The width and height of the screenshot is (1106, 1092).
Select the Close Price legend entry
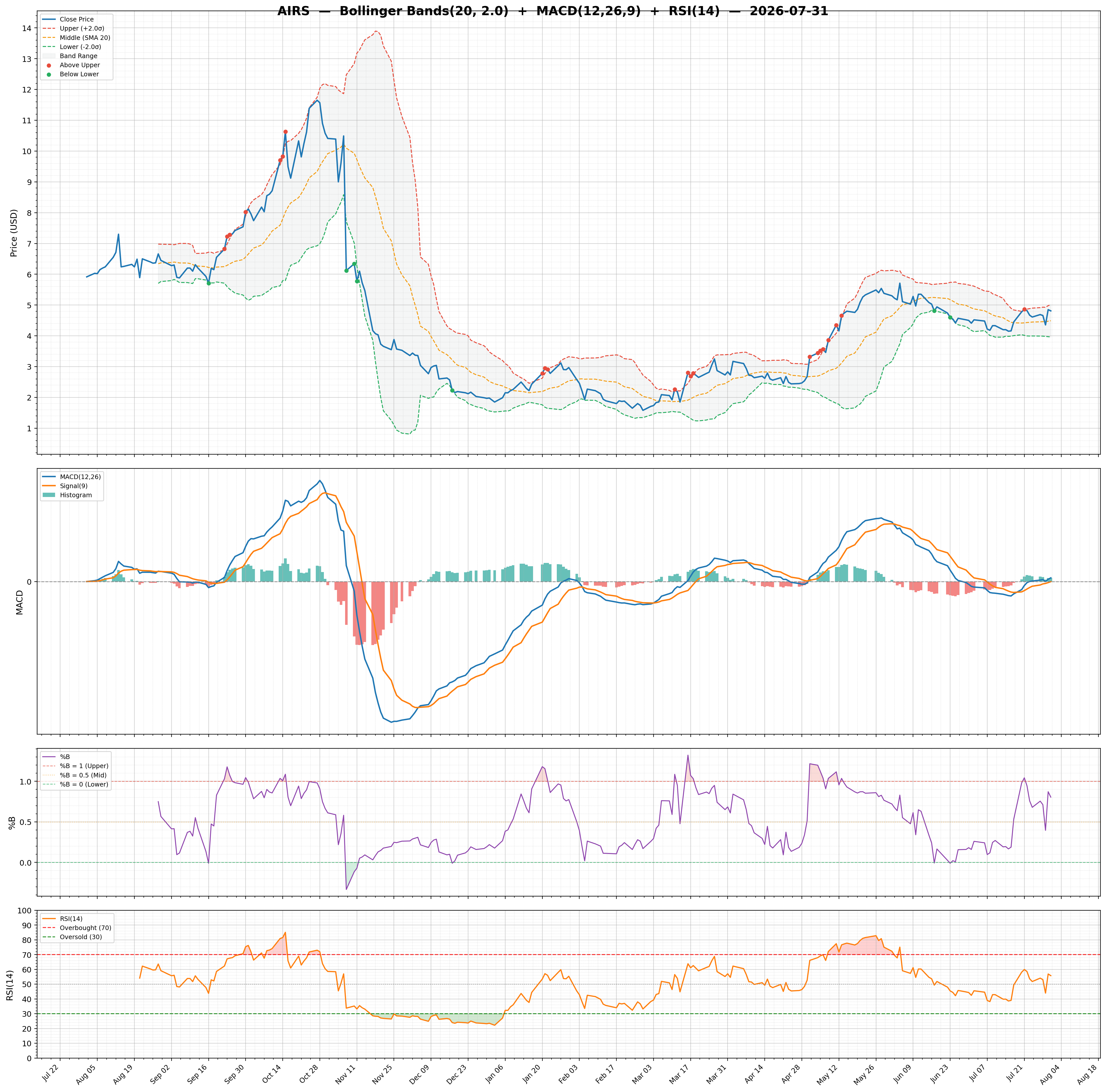(68, 19)
